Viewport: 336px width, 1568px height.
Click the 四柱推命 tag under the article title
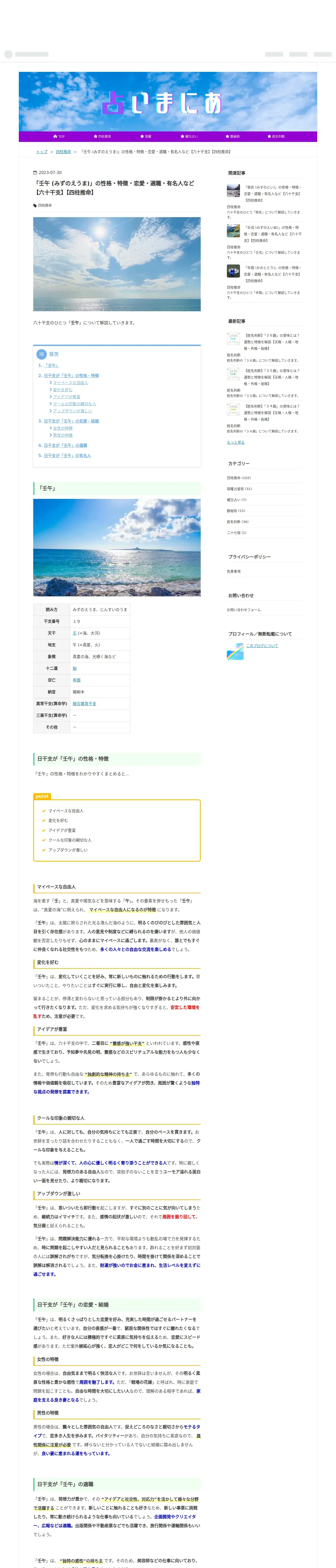pos(44,205)
